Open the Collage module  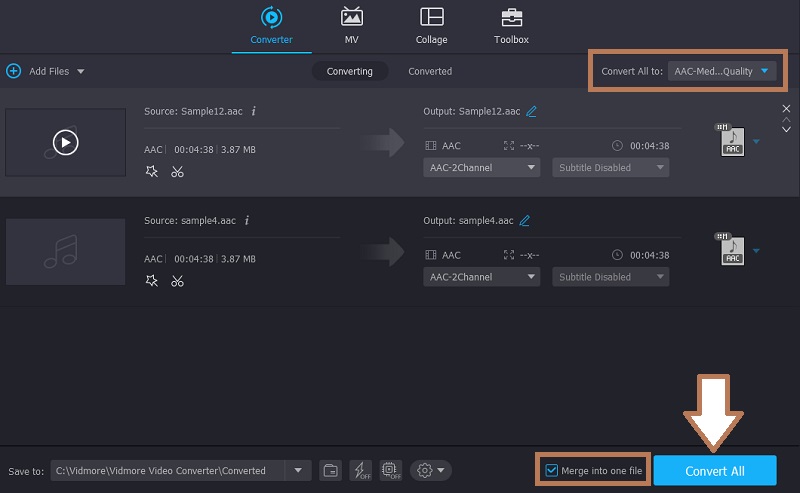coord(432,26)
